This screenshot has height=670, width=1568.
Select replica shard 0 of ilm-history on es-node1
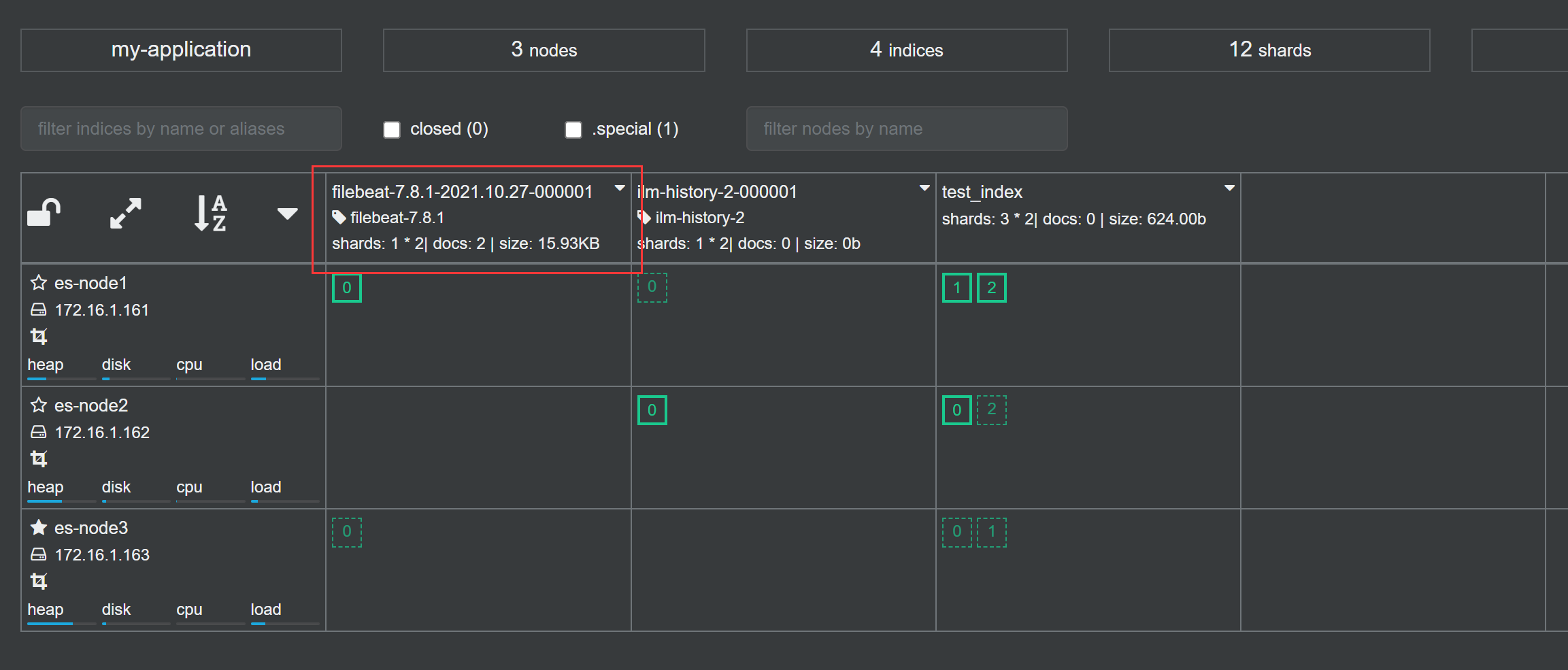[x=652, y=288]
